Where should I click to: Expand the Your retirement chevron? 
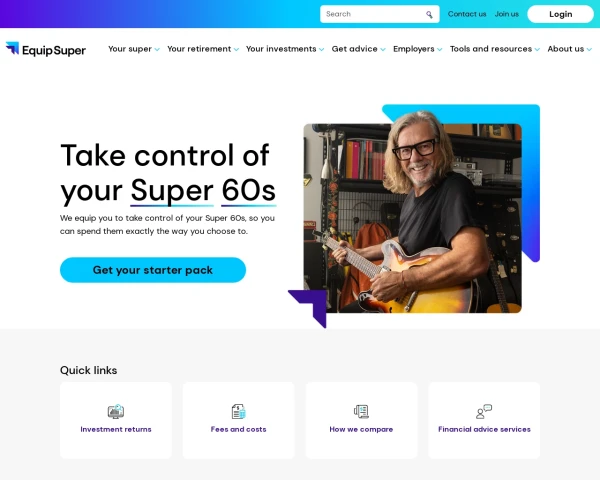[x=236, y=49]
